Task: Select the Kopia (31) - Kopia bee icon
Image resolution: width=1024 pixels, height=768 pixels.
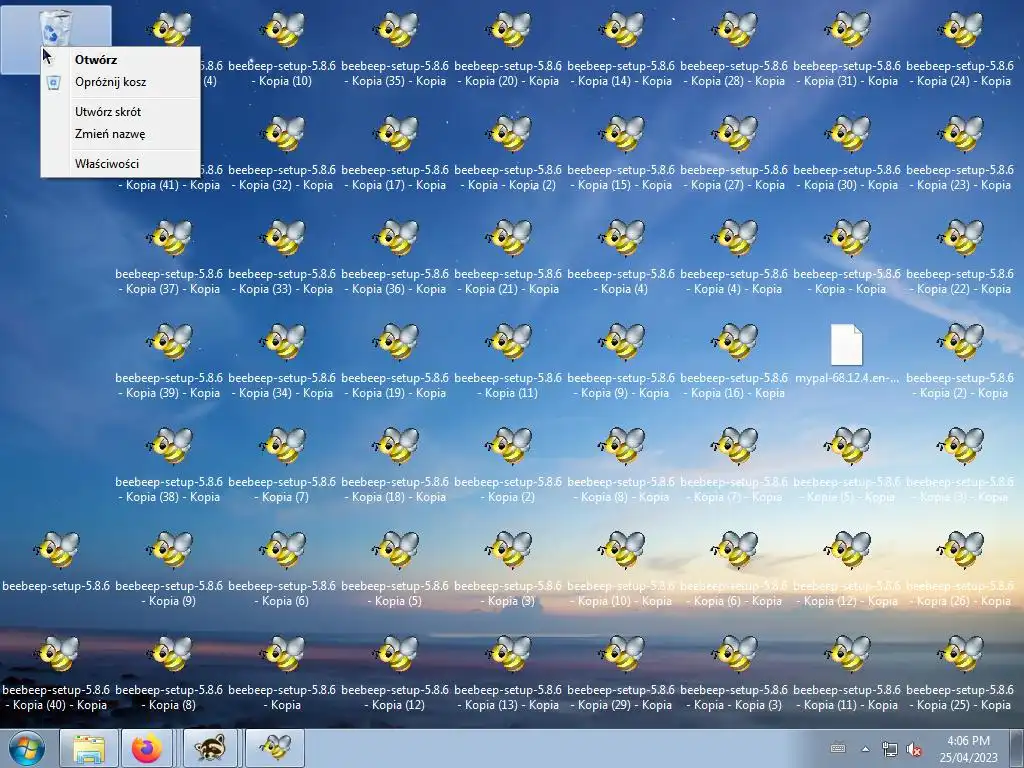Action: [847, 29]
